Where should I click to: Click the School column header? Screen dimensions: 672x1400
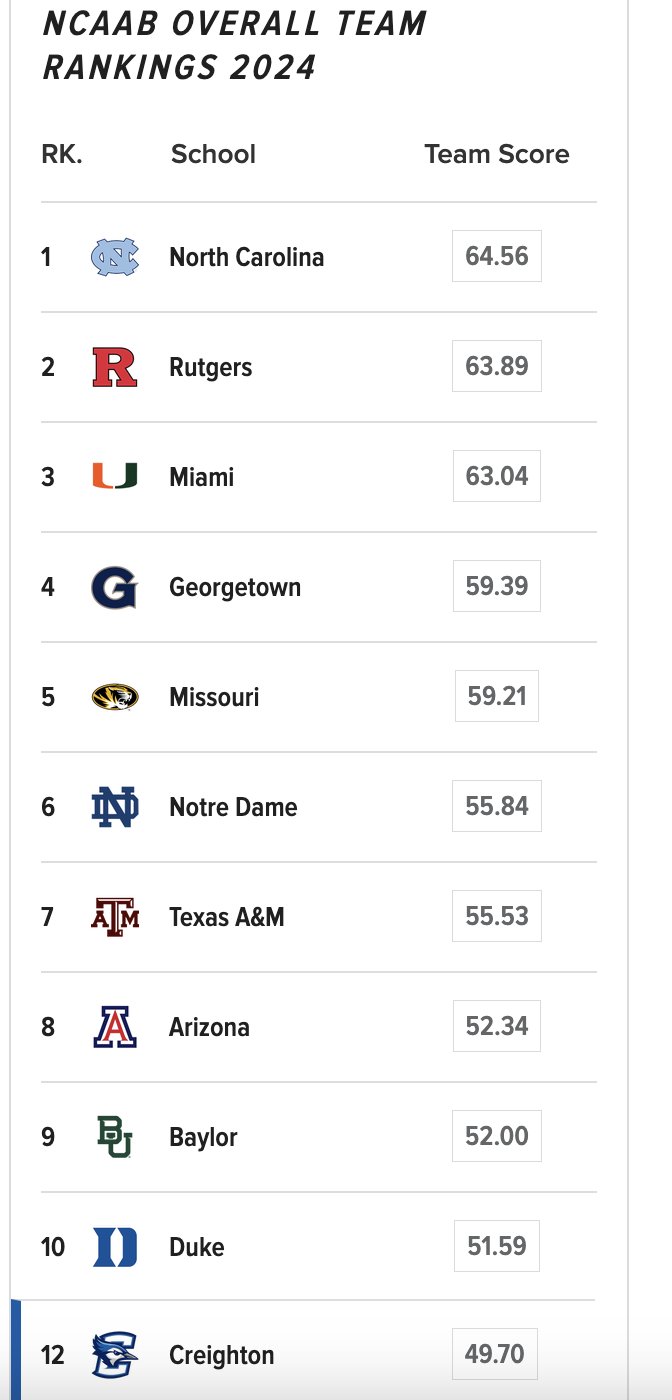pos(213,154)
